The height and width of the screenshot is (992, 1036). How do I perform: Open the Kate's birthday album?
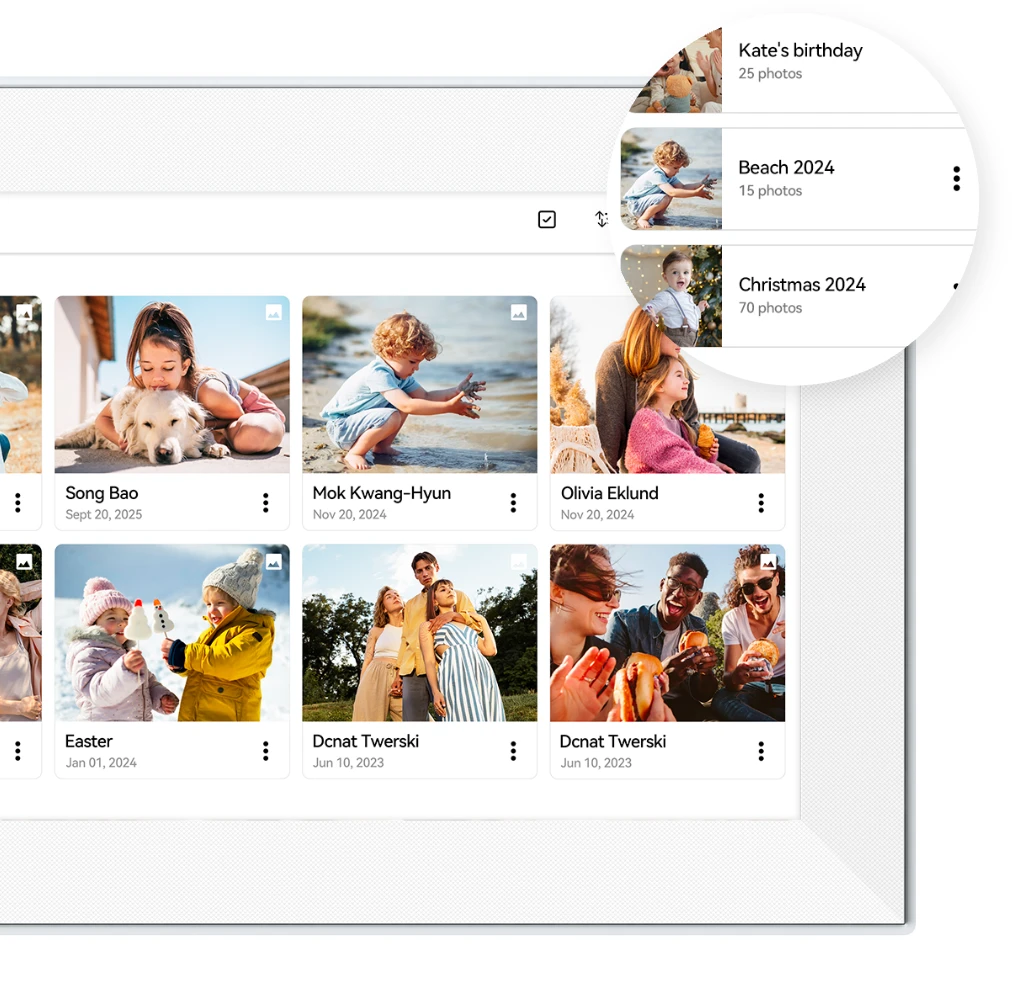pyautogui.click(x=800, y=50)
